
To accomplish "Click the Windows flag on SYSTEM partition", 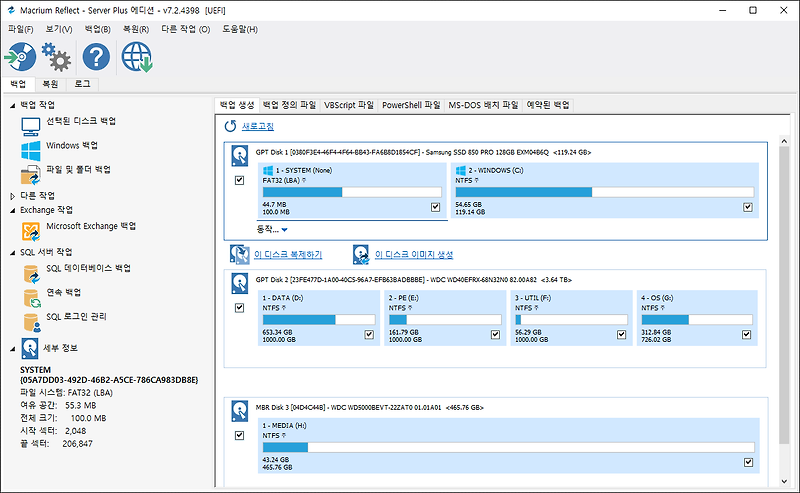I will [x=267, y=170].
